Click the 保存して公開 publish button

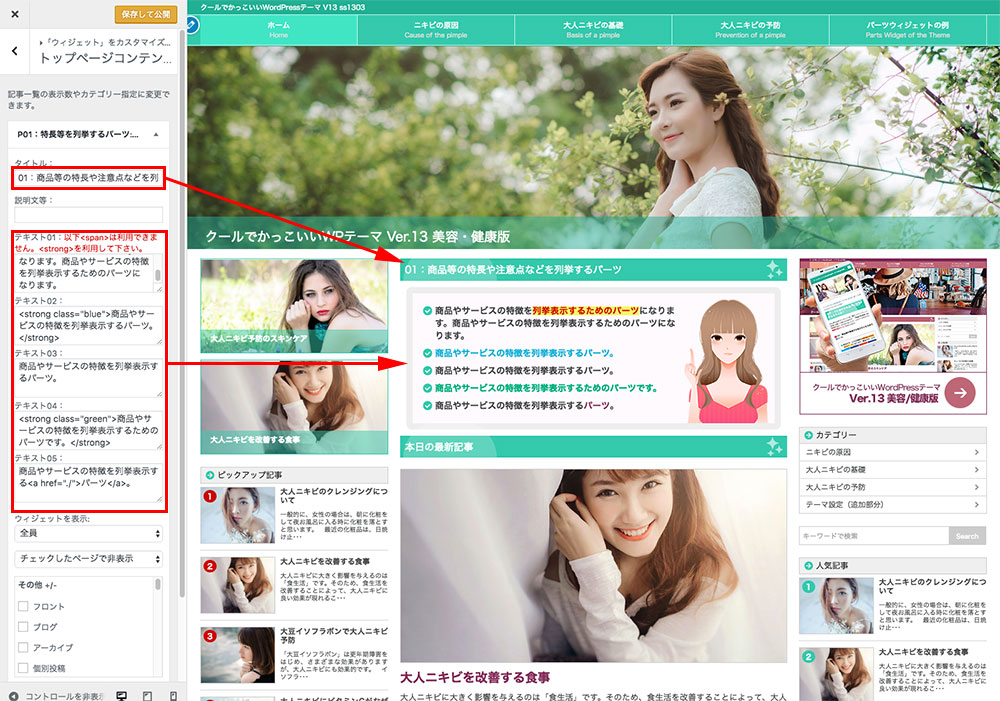coord(146,15)
